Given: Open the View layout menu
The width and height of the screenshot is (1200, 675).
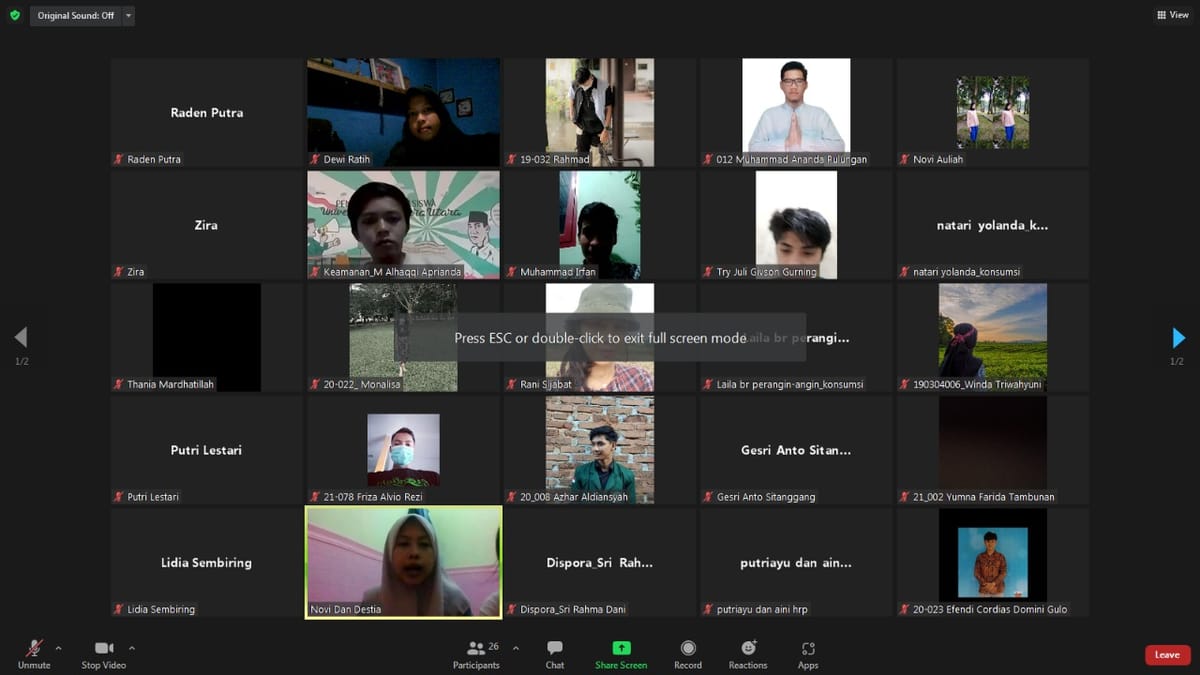Looking at the screenshot, I should coord(1173,15).
